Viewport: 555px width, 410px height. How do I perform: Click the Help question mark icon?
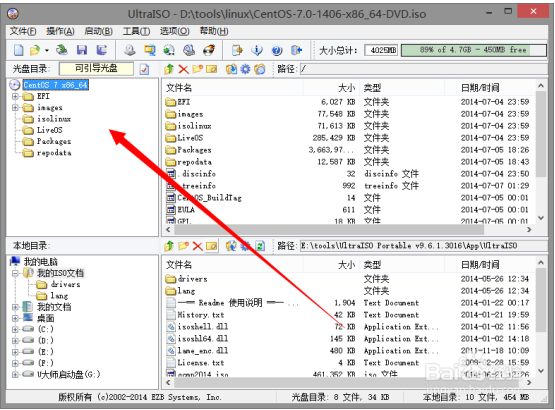click(277, 50)
